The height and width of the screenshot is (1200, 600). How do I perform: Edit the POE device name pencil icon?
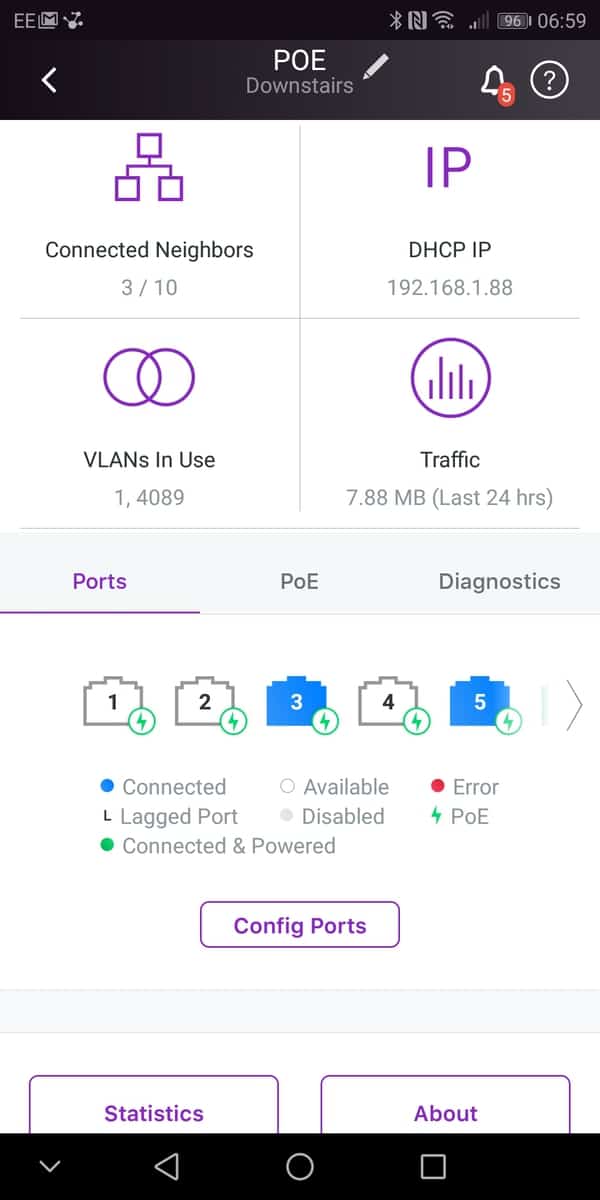(376, 67)
